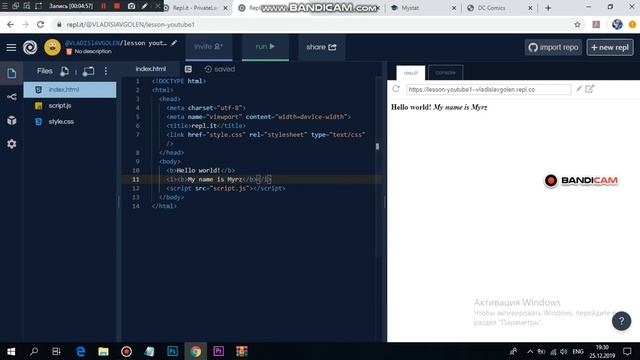This screenshot has height=360, width=640.
Task: Click the Repl.it swirl logo
Action: (x=30, y=47)
